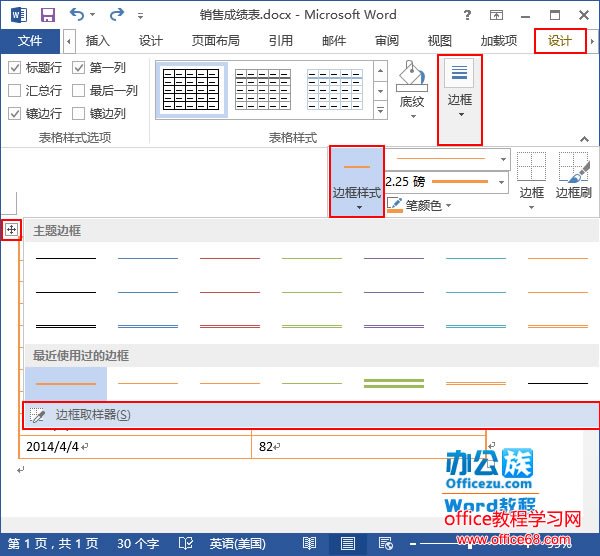Toggle the 第一列 checkbox
600x556 pixels.
coord(78,68)
